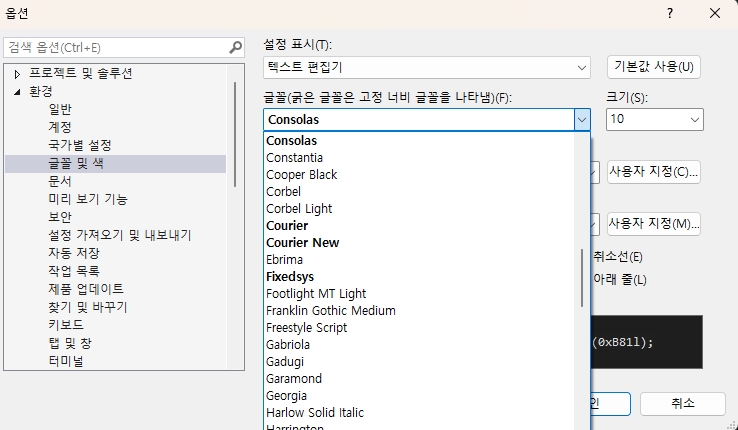Select 키보드 in the options tree

(66, 325)
